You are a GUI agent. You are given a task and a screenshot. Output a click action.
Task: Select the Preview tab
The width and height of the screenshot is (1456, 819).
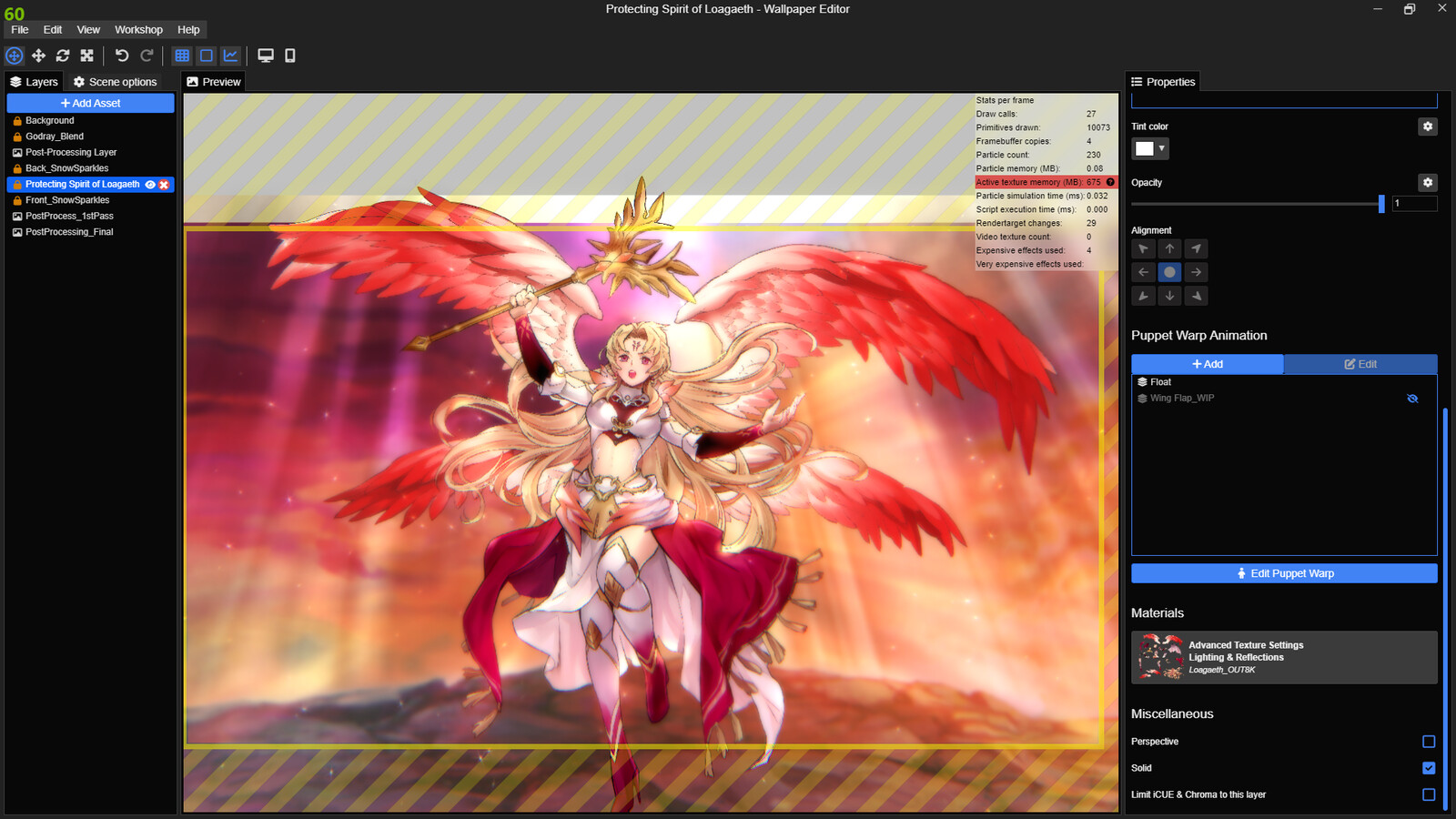click(214, 82)
